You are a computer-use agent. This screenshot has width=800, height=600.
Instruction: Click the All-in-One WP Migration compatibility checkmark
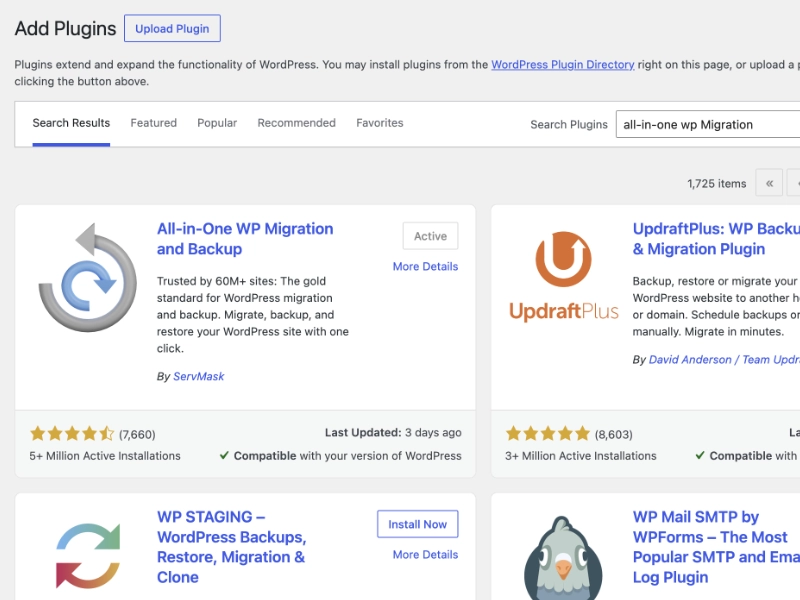coord(224,455)
